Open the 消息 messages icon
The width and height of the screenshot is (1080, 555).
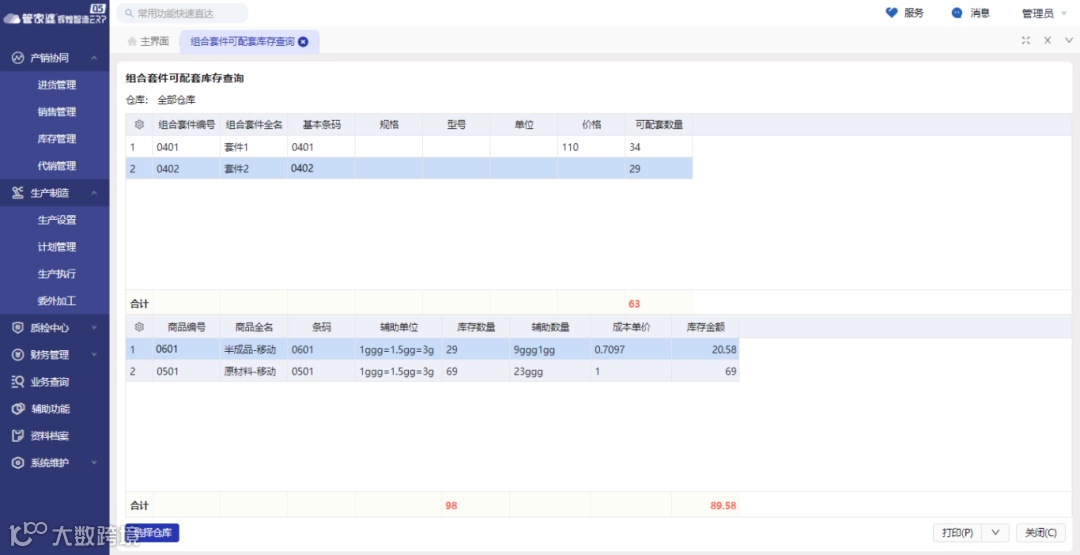[x=957, y=13]
